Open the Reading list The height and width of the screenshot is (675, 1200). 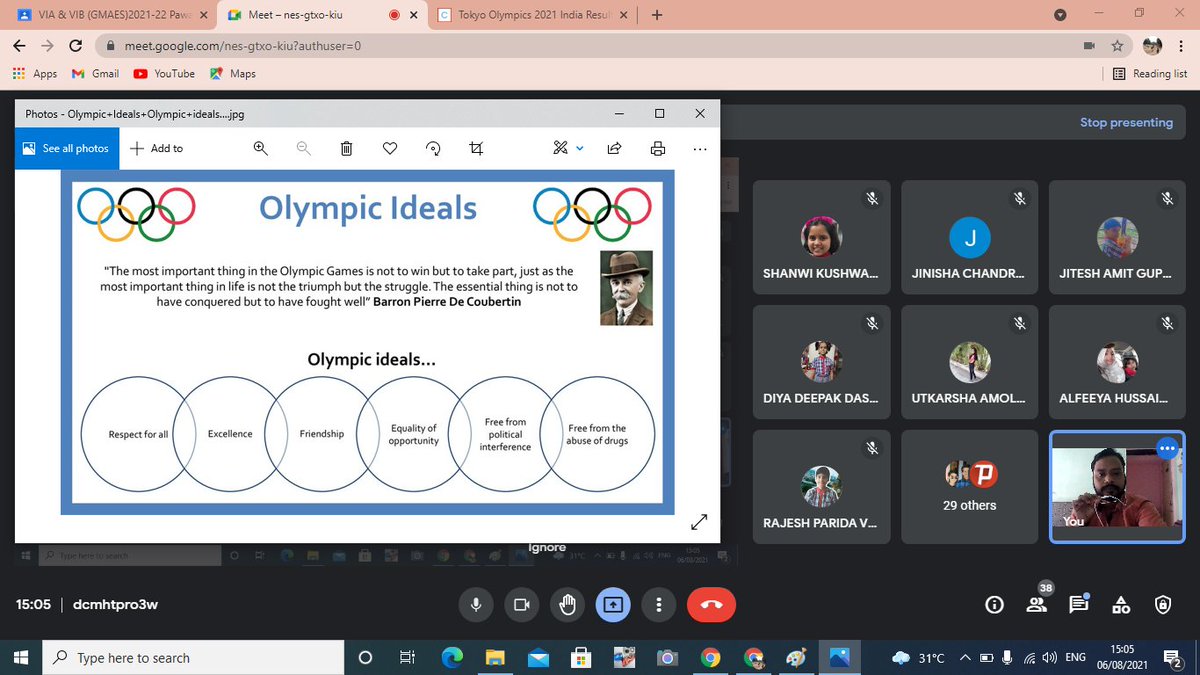click(x=1150, y=73)
